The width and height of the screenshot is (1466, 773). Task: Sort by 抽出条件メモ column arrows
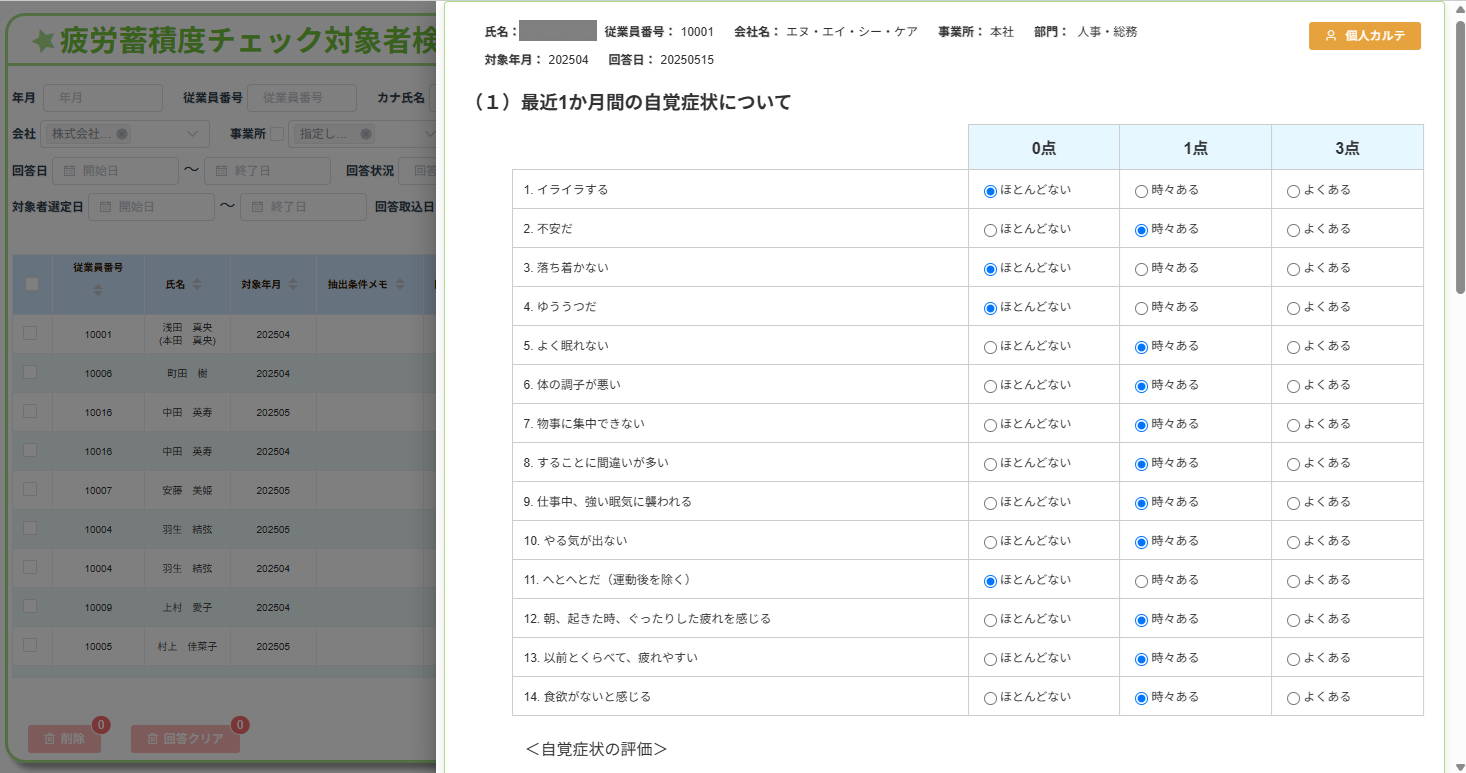point(400,284)
